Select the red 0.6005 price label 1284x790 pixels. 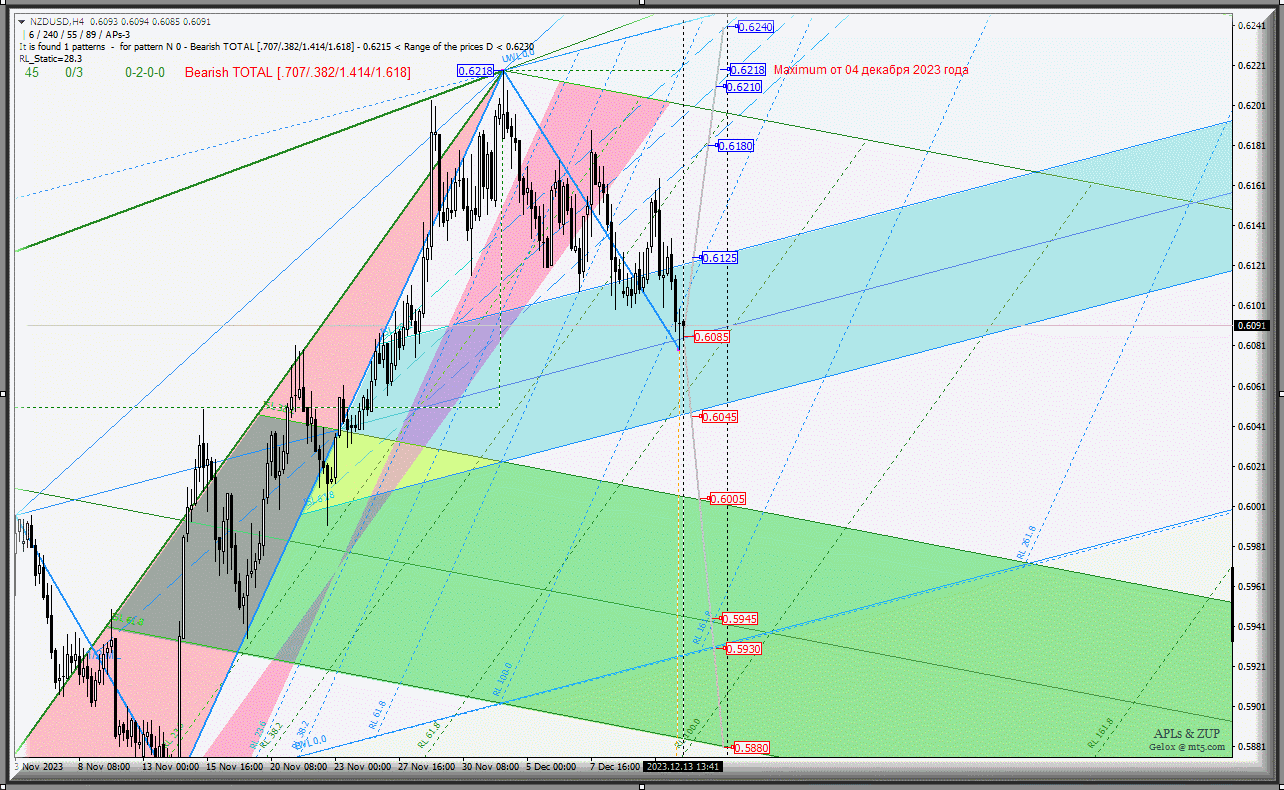point(727,498)
